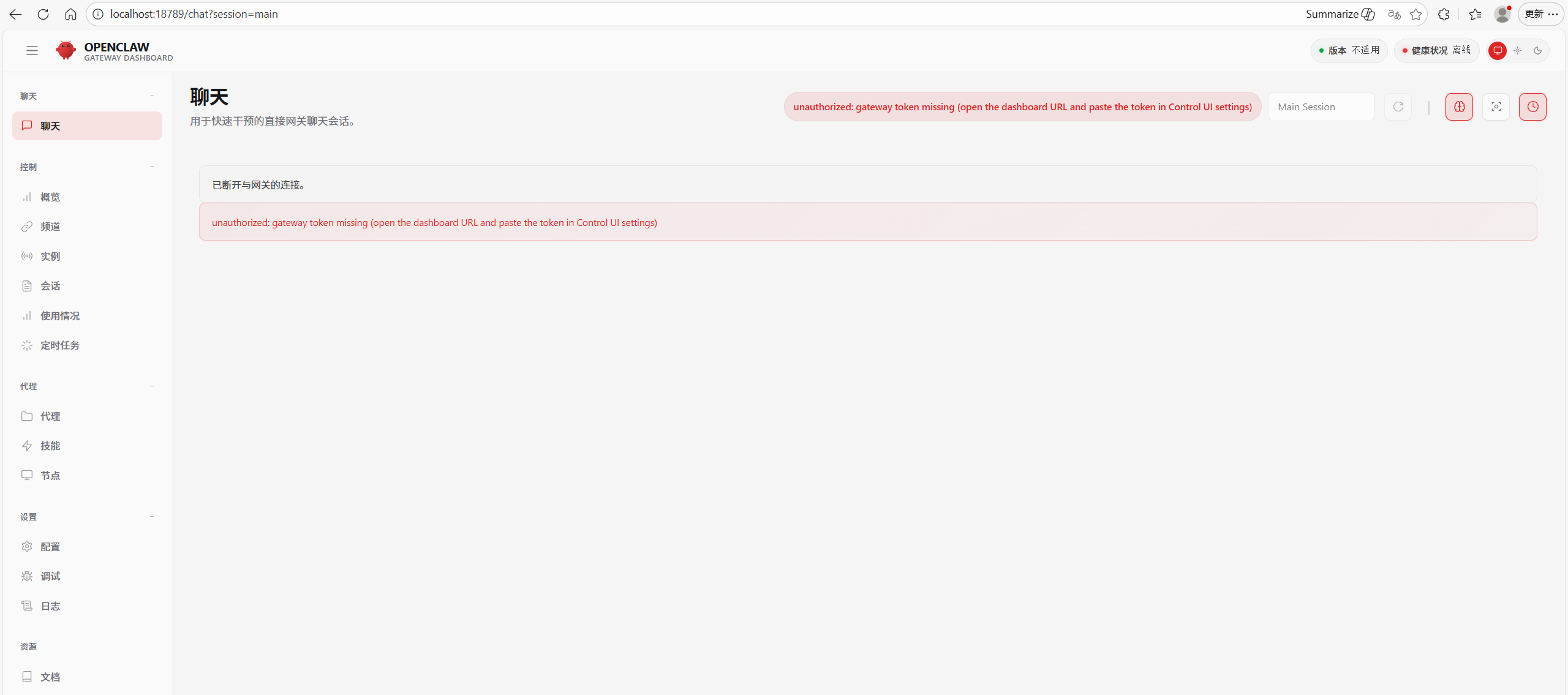Collapse the 控制 sidebar section
The width and height of the screenshot is (1568, 695).
pyautogui.click(x=152, y=167)
